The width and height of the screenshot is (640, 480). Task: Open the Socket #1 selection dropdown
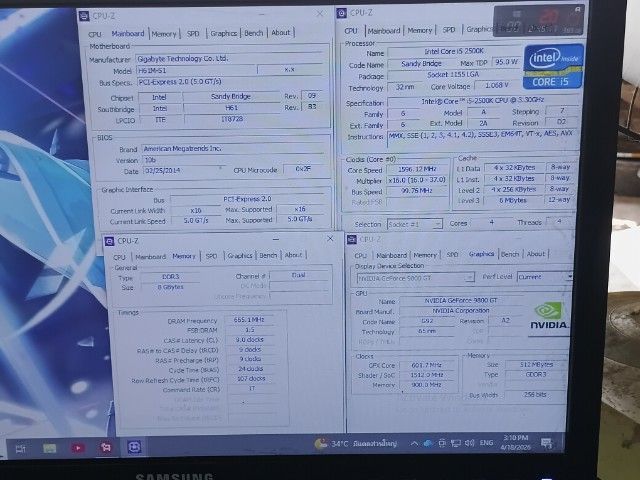tap(414, 224)
